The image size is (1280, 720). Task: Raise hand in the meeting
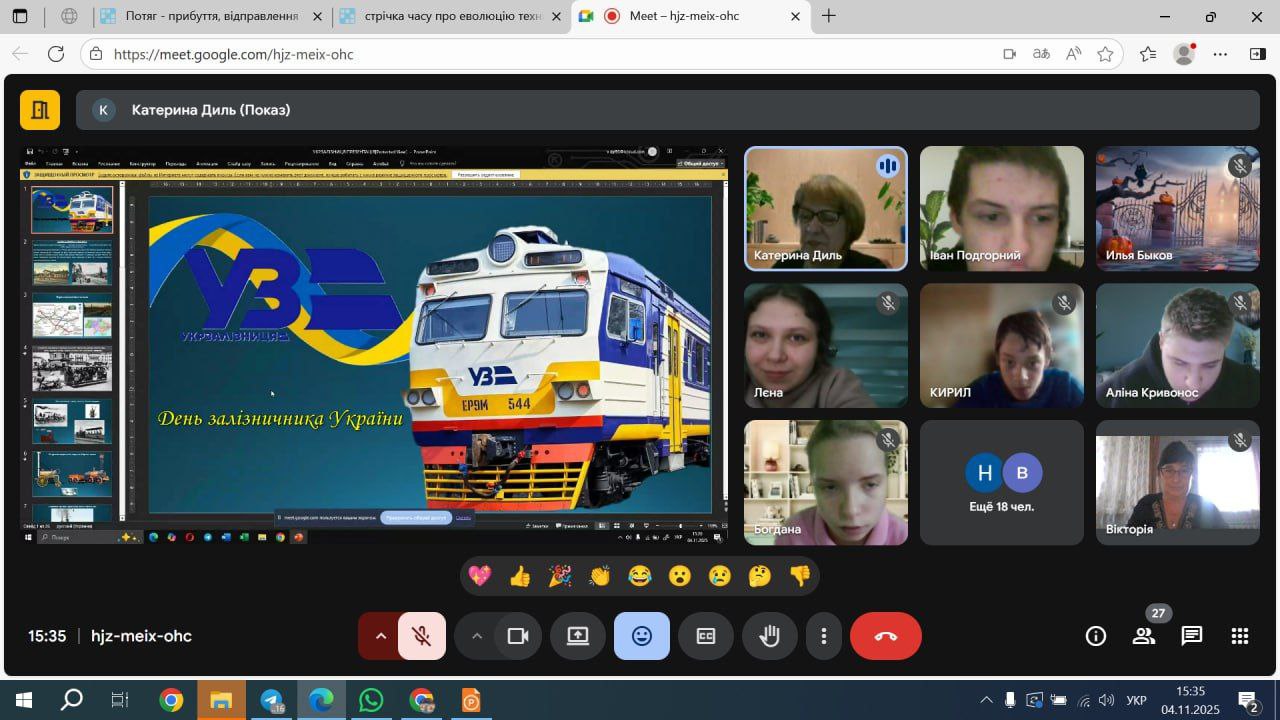point(769,636)
